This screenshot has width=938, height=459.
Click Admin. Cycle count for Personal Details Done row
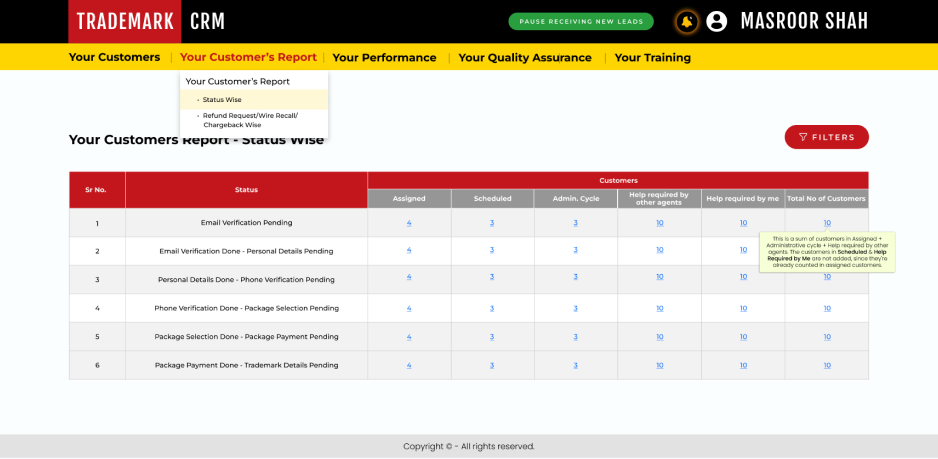pos(575,276)
